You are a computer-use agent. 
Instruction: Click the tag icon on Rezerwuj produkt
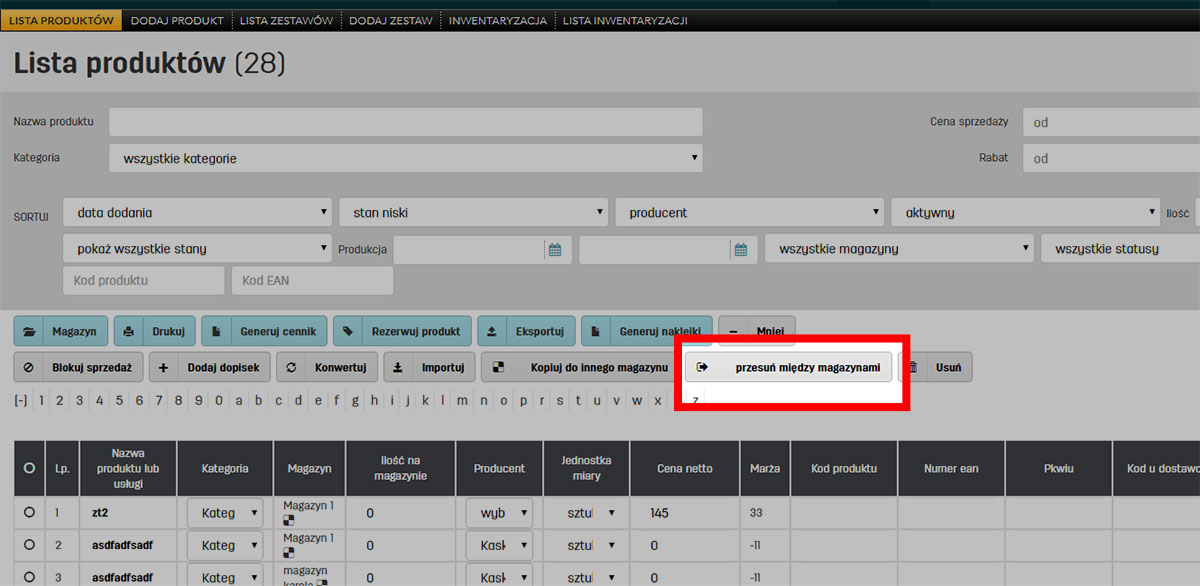pyautogui.click(x=349, y=331)
